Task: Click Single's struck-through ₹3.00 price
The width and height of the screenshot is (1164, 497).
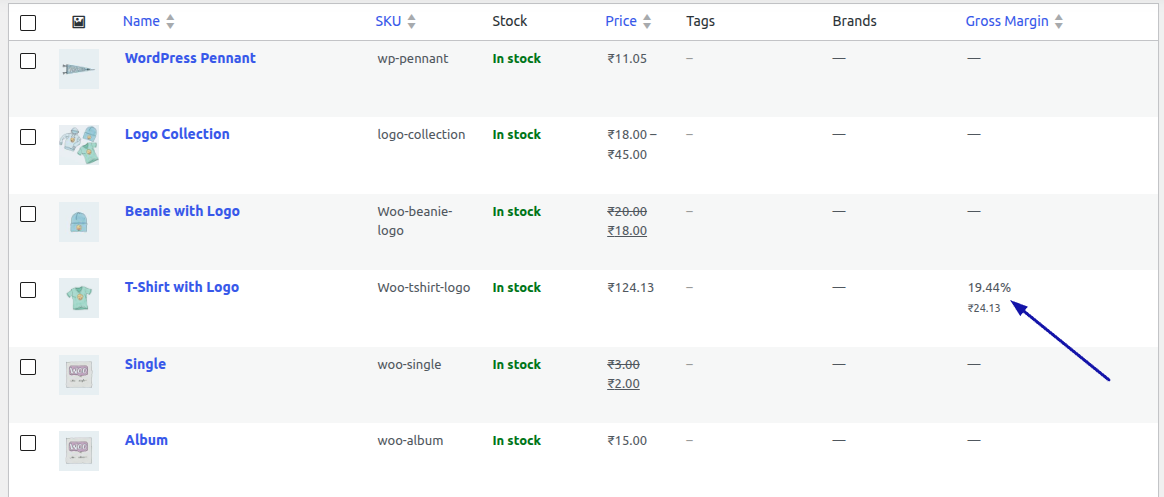Action: point(624,365)
